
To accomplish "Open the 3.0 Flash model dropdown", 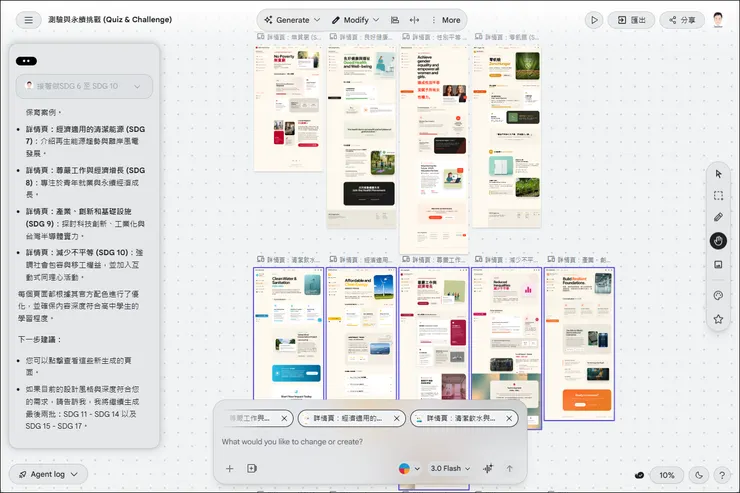I will tap(450, 468).
